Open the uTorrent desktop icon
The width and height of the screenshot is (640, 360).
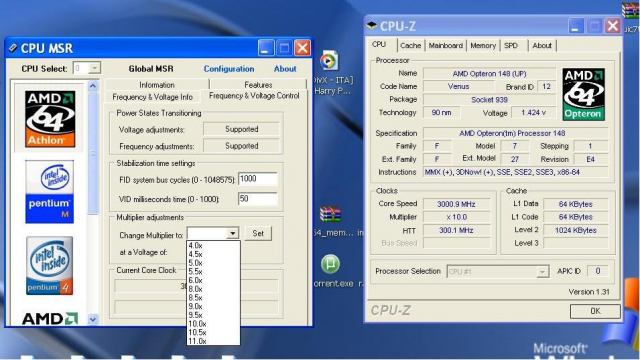click(x=330, y=264)
